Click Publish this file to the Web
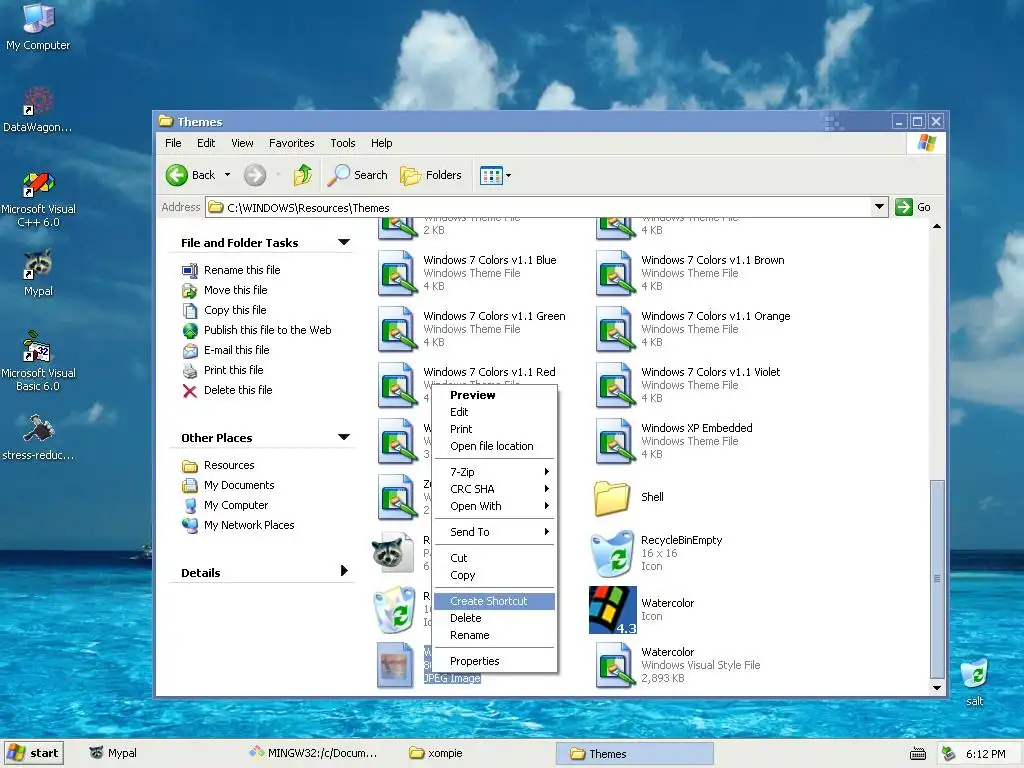Screen dimensions: 1024x768 click(268, 330)
